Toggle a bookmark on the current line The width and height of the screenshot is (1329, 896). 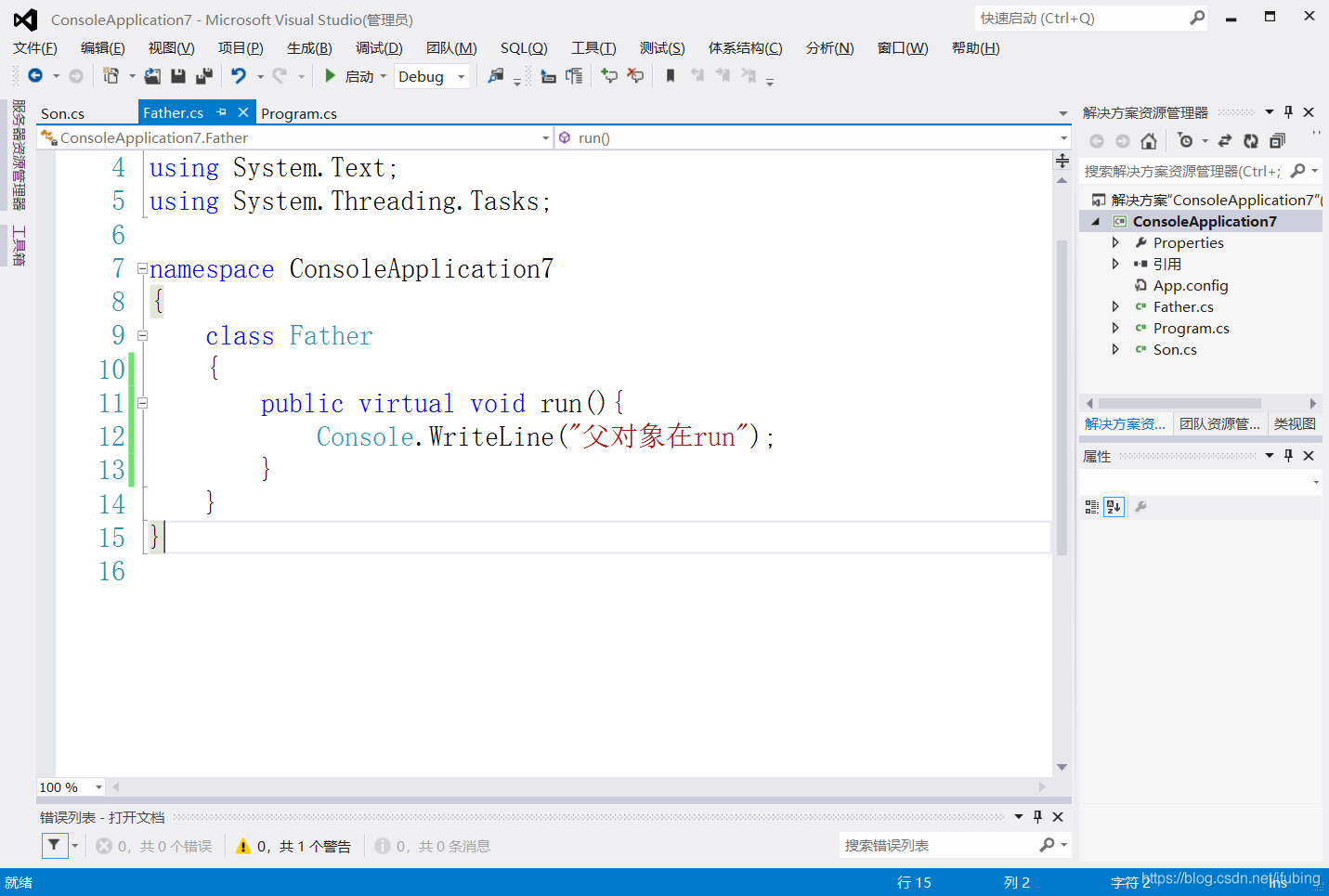pos(671,75)
